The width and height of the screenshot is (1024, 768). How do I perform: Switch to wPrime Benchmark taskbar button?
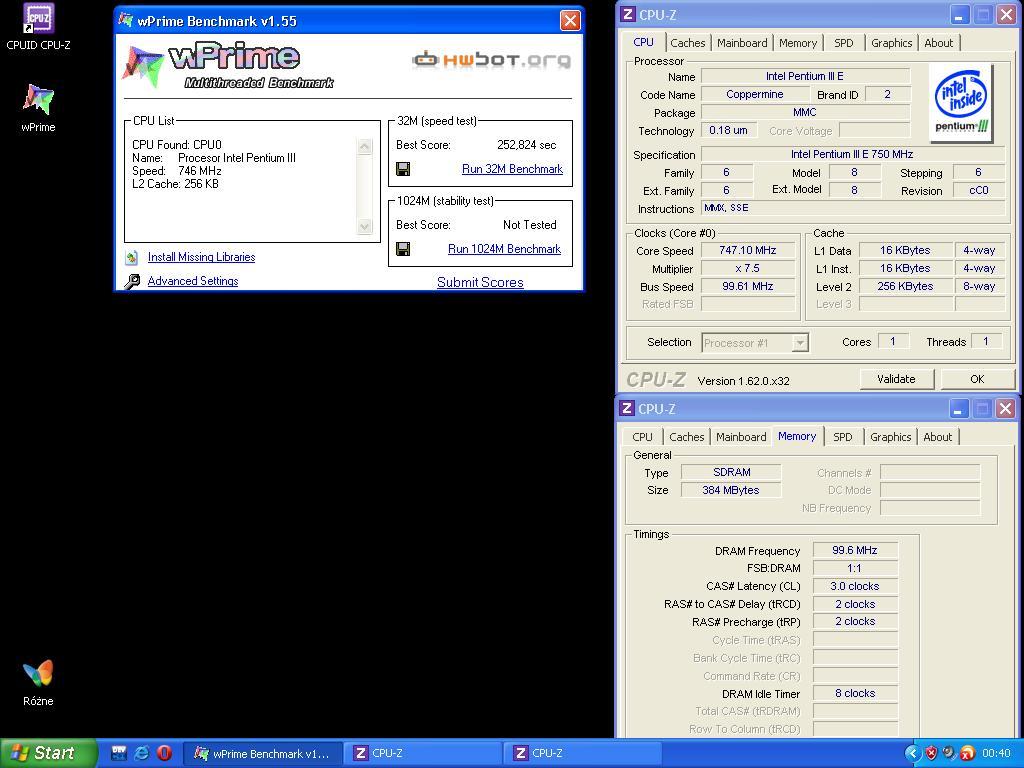(262, 753)
